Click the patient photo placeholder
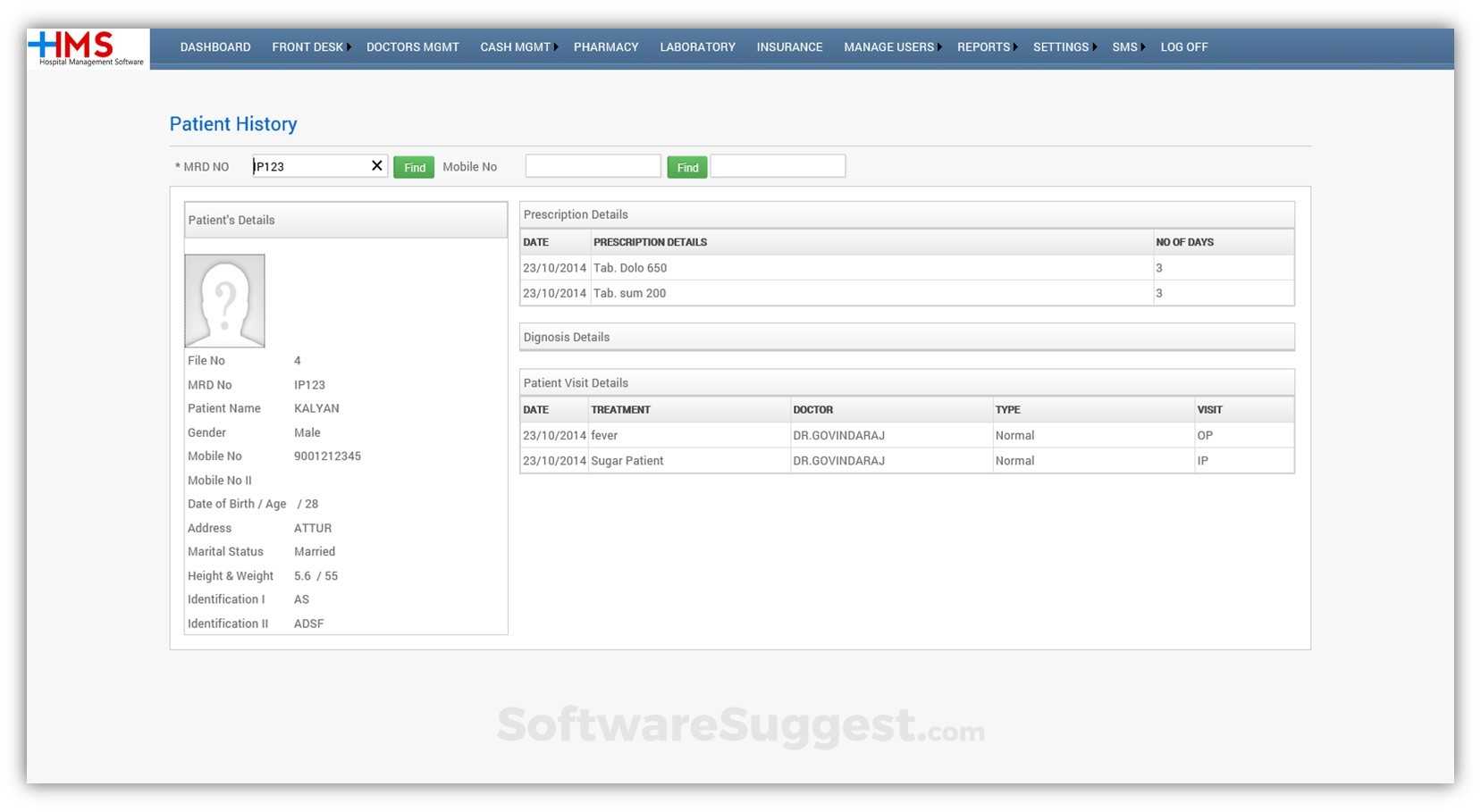The image size is (1481, 812). point(224,300)
